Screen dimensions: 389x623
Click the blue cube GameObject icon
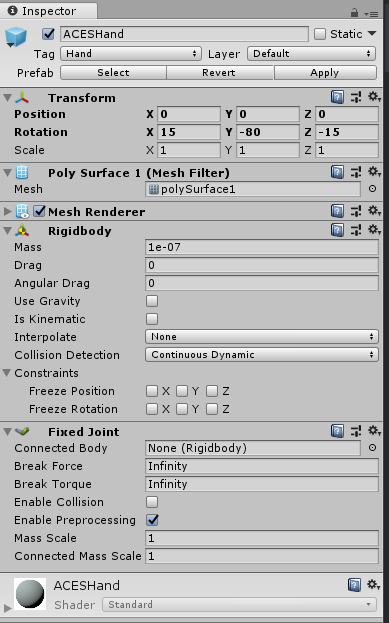pos(16,37)
